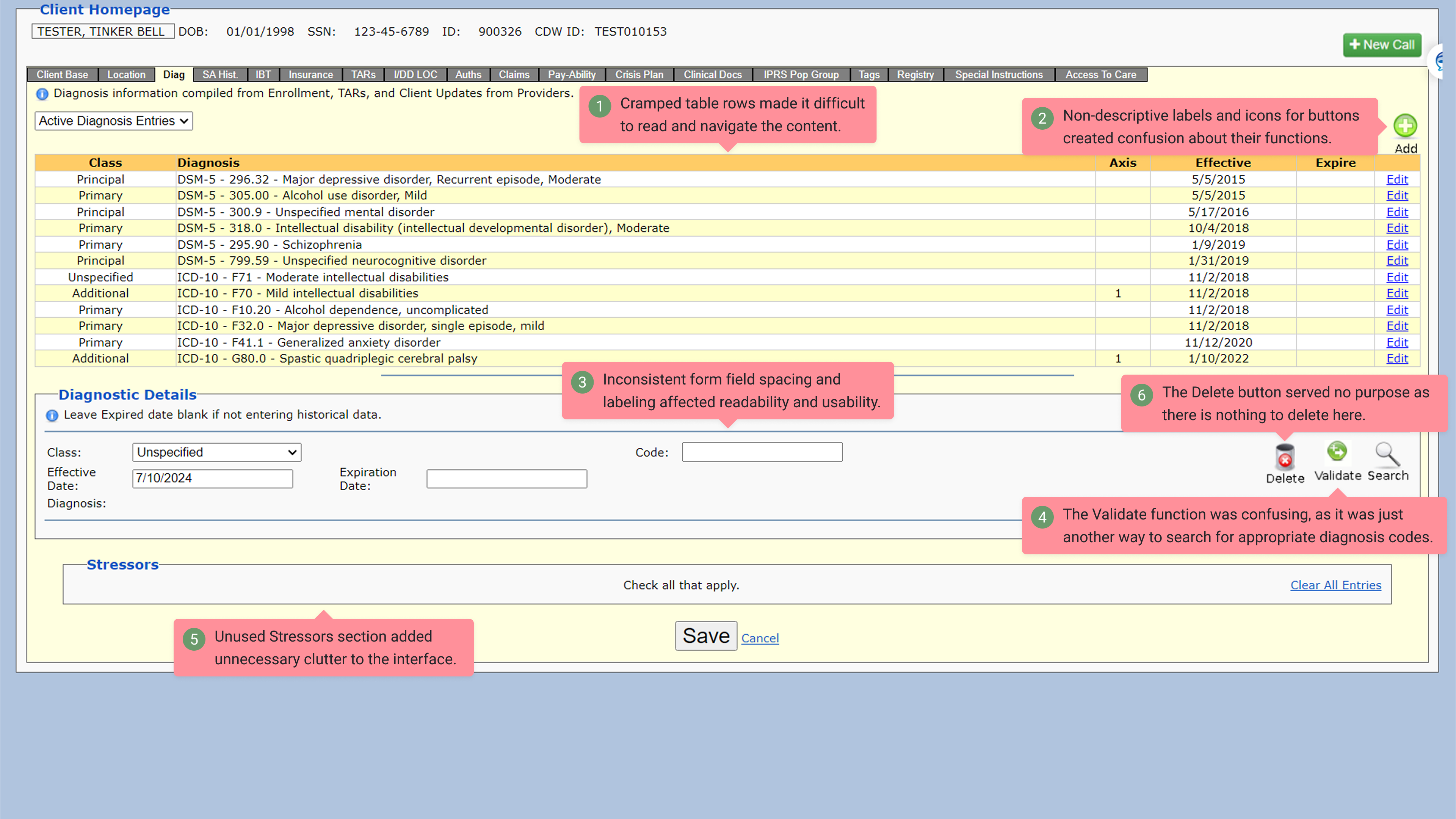Click the info icon beside 'Leave Expired date blank'
The width and height of the screenshot is (1456, 819).
(x=52, y=416)
